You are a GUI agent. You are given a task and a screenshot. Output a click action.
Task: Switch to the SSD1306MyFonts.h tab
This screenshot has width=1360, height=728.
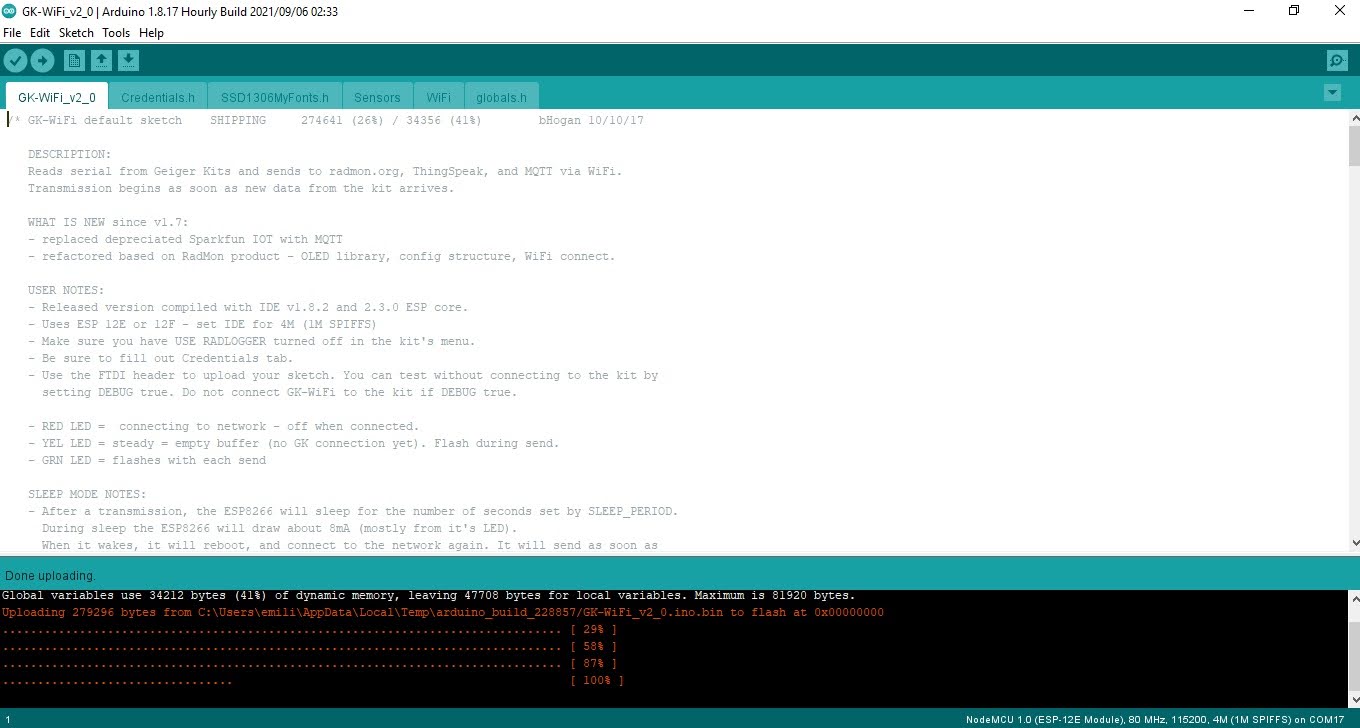coord(274,97)
